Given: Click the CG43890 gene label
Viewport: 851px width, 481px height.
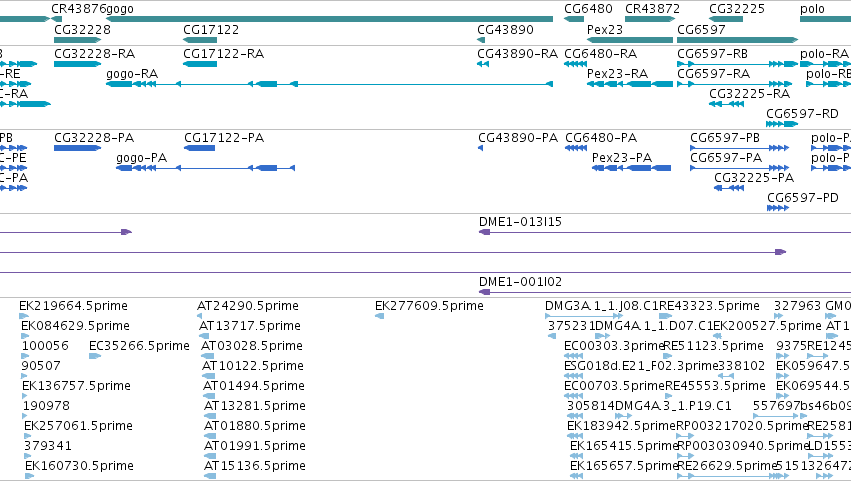Looking at the screenshot, I should tap(505, 30).
